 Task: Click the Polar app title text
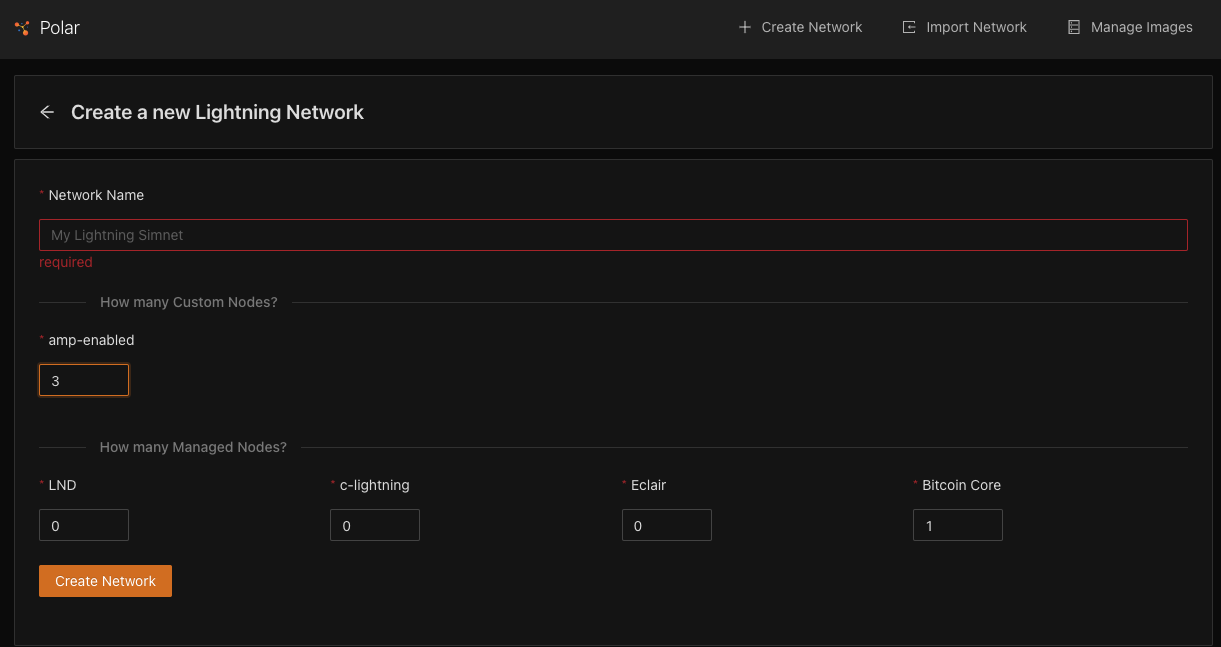[x=60, y=28]
